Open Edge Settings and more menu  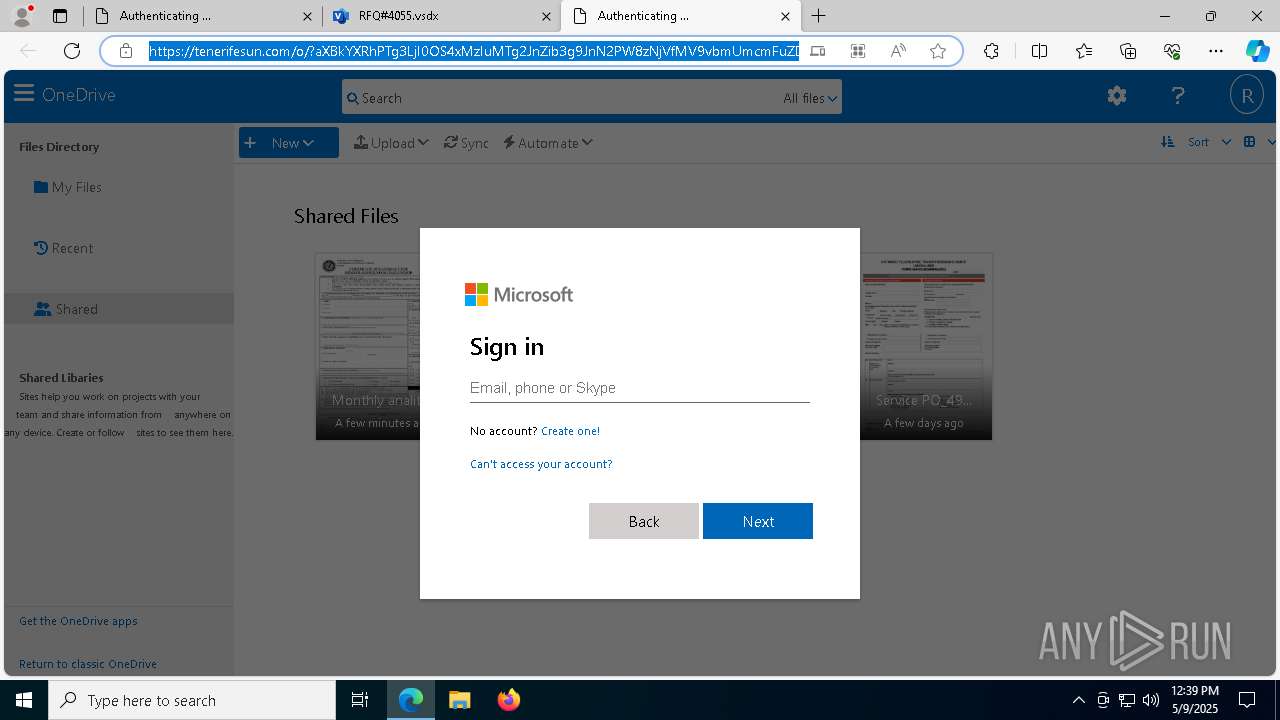tap(1216, 51)
